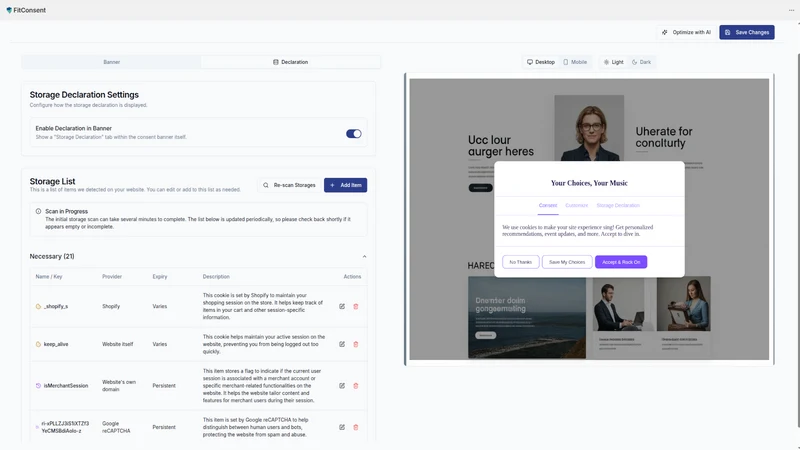Edit the keep_alive cookie entry

coord(342,344)
